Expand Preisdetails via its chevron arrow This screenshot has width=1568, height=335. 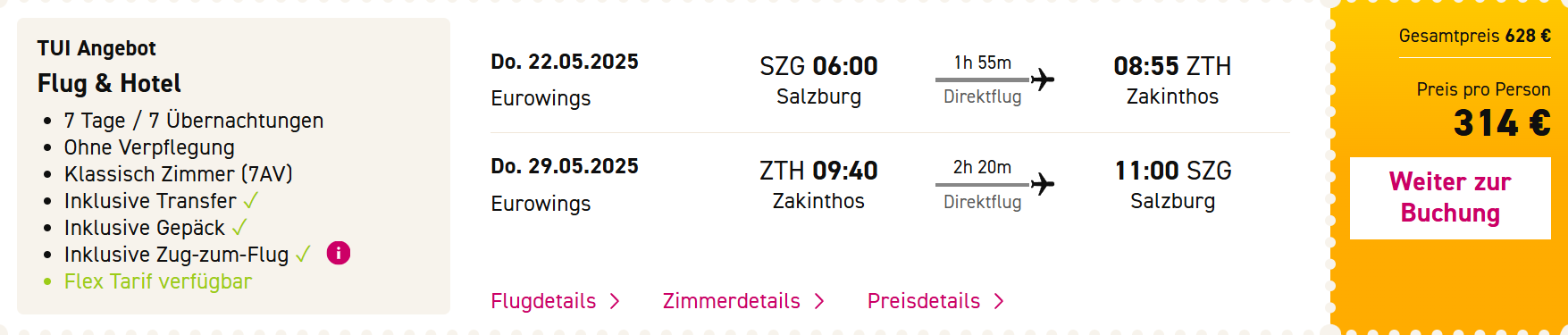[999, 302]
